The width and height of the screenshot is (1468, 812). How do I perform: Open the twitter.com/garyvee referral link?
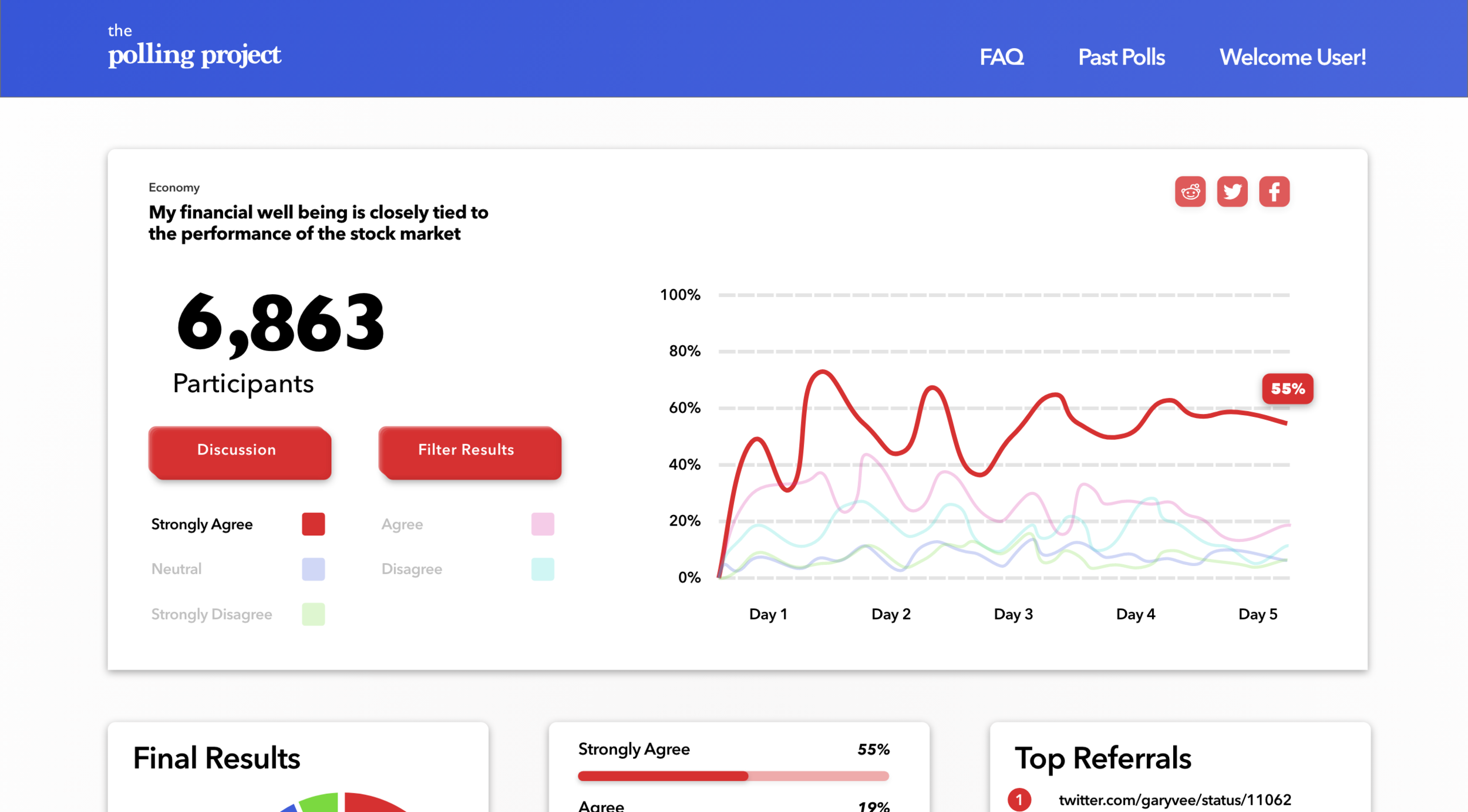pos(1174,800)
